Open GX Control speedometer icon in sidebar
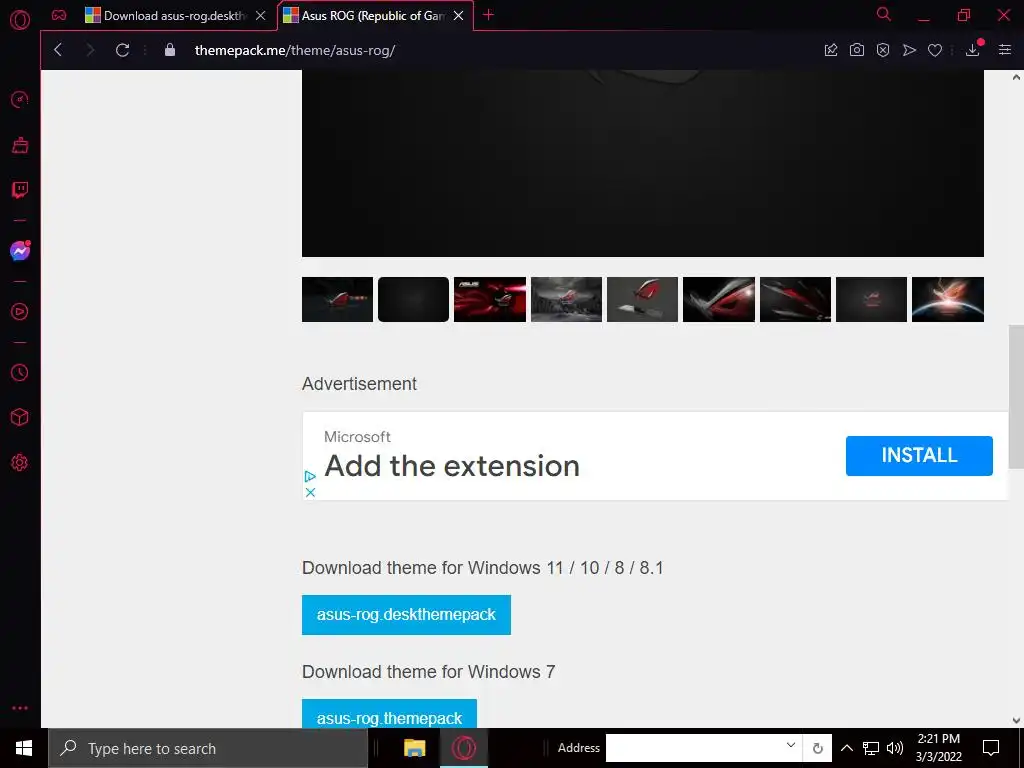1024x768 pixels. (20, 99)
